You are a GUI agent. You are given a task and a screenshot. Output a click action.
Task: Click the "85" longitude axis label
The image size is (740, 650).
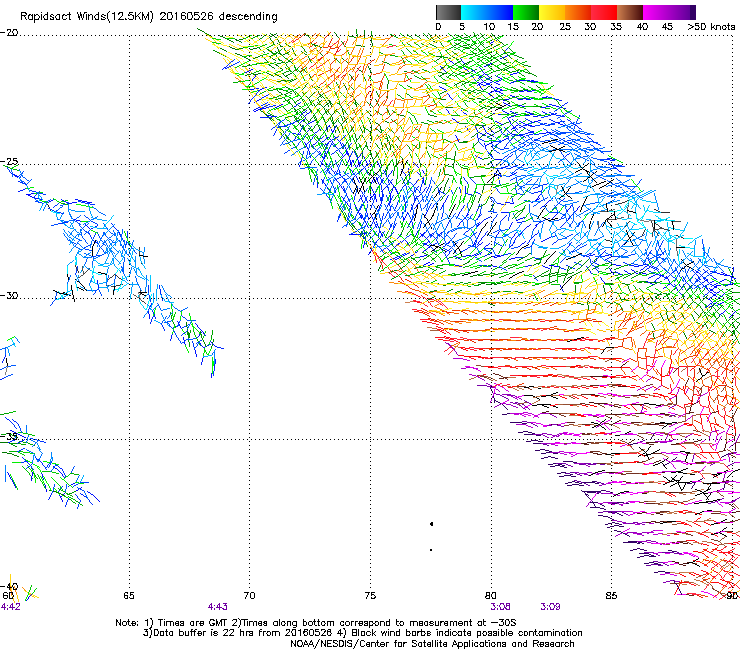(x=611, y=596)
